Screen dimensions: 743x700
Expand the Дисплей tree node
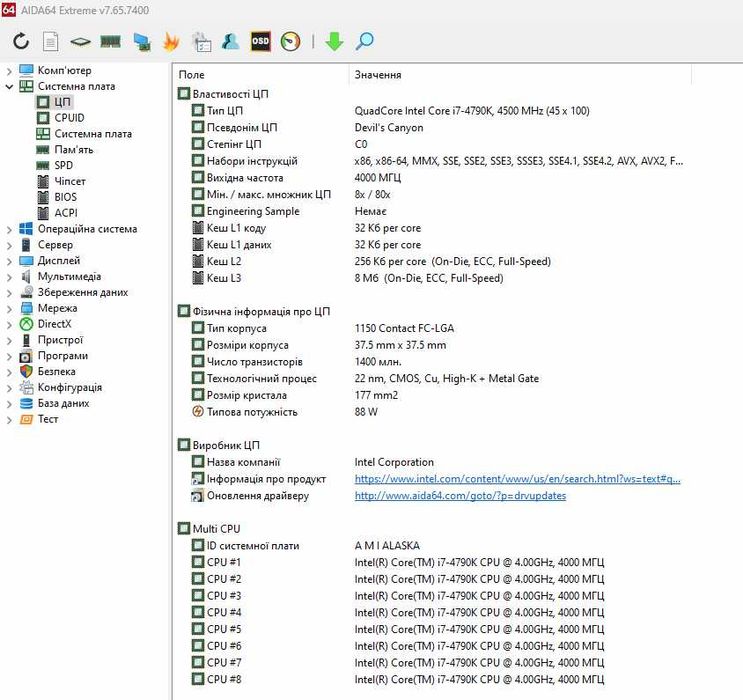(9, 261)
